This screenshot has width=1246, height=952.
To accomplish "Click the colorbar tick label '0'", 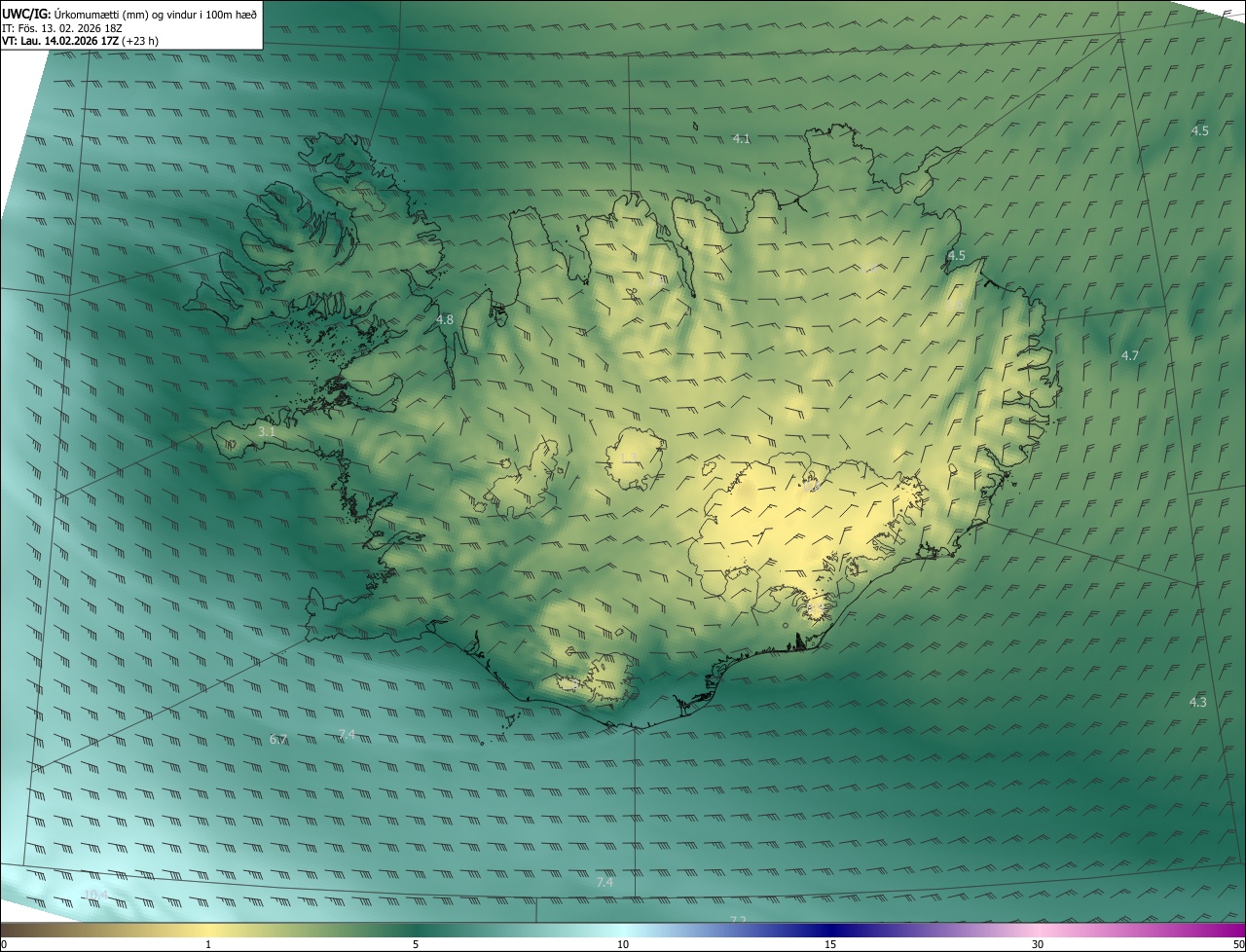I will coord(4,944).
